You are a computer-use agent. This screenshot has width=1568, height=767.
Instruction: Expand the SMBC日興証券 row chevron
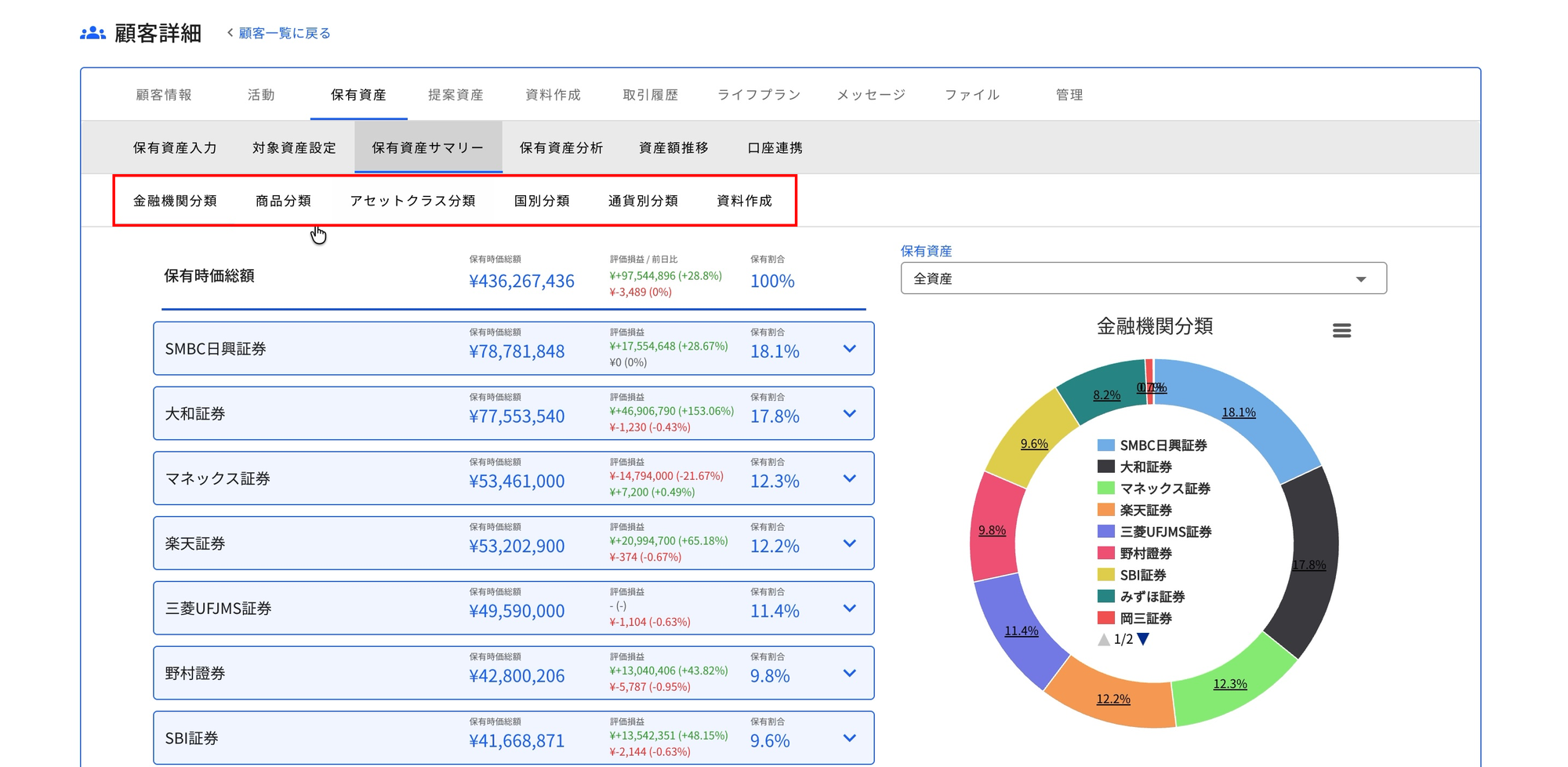pos(850,349)
